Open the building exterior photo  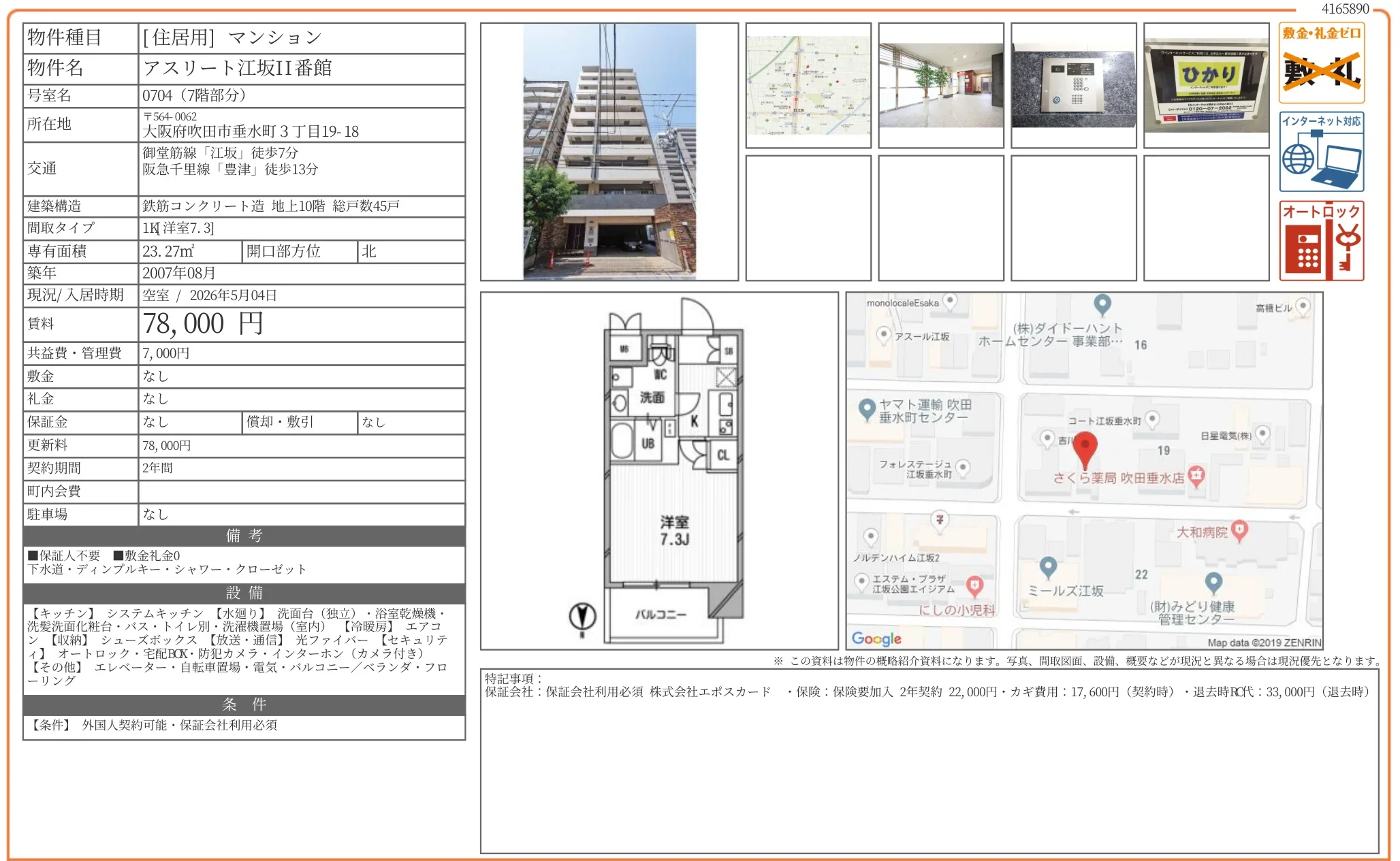(x=609, y=152)
